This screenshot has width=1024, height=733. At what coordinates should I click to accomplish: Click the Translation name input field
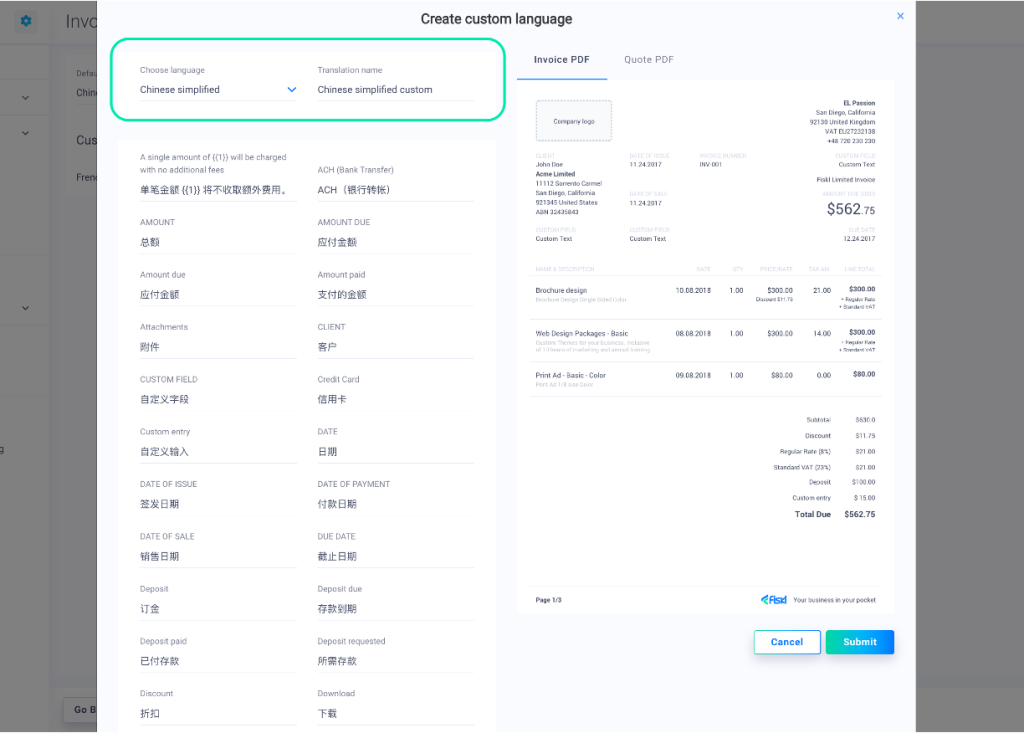point(395,90)
